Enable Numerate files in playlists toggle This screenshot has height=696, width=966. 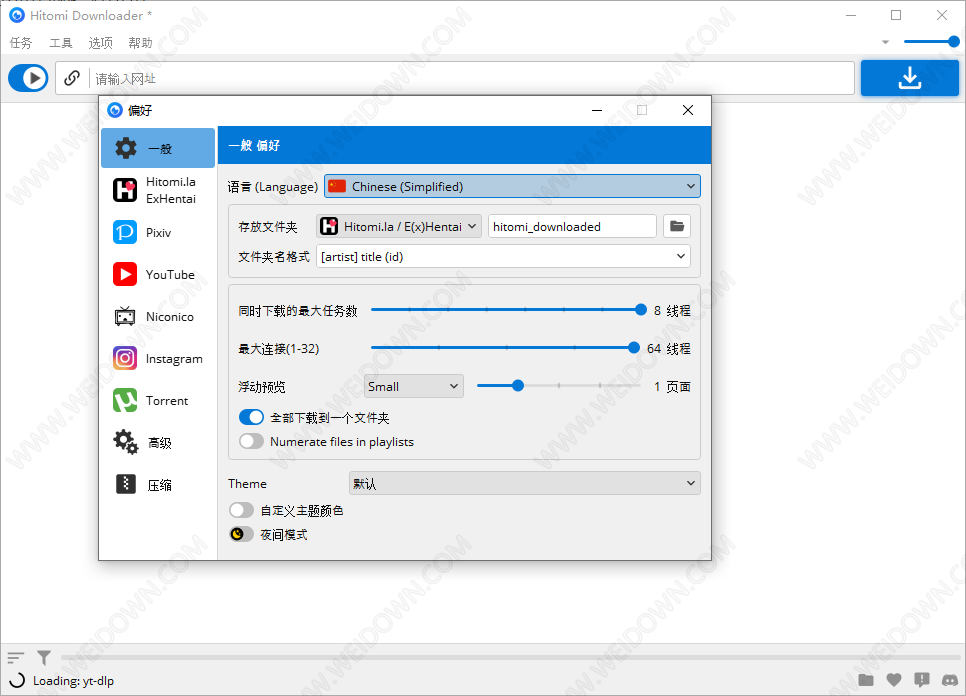[x=251, y=442]
